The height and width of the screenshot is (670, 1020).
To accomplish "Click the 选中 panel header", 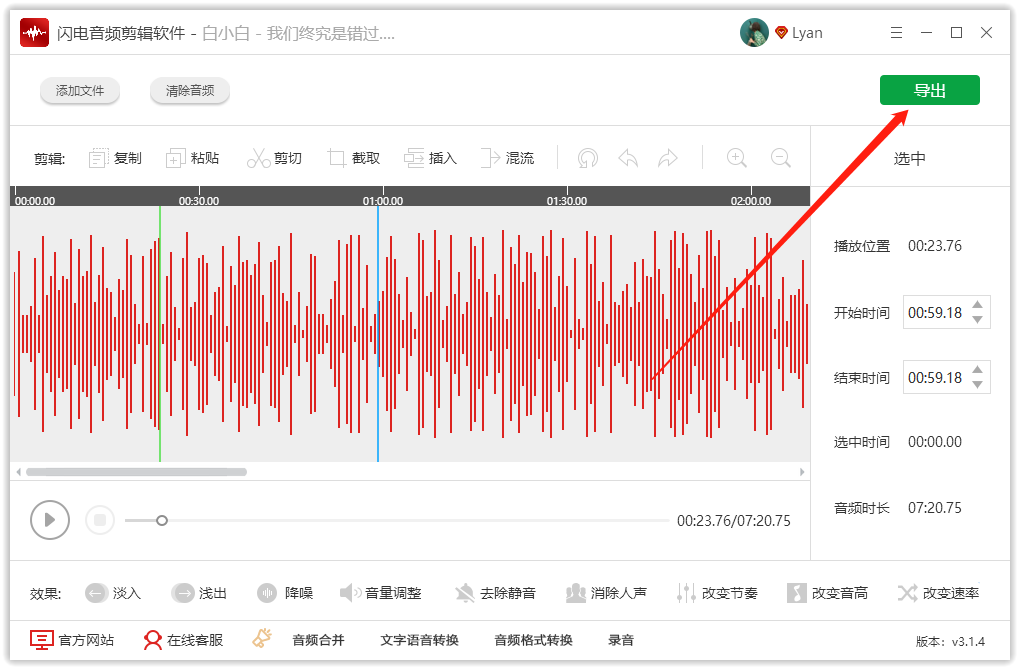I will (909, 158).
